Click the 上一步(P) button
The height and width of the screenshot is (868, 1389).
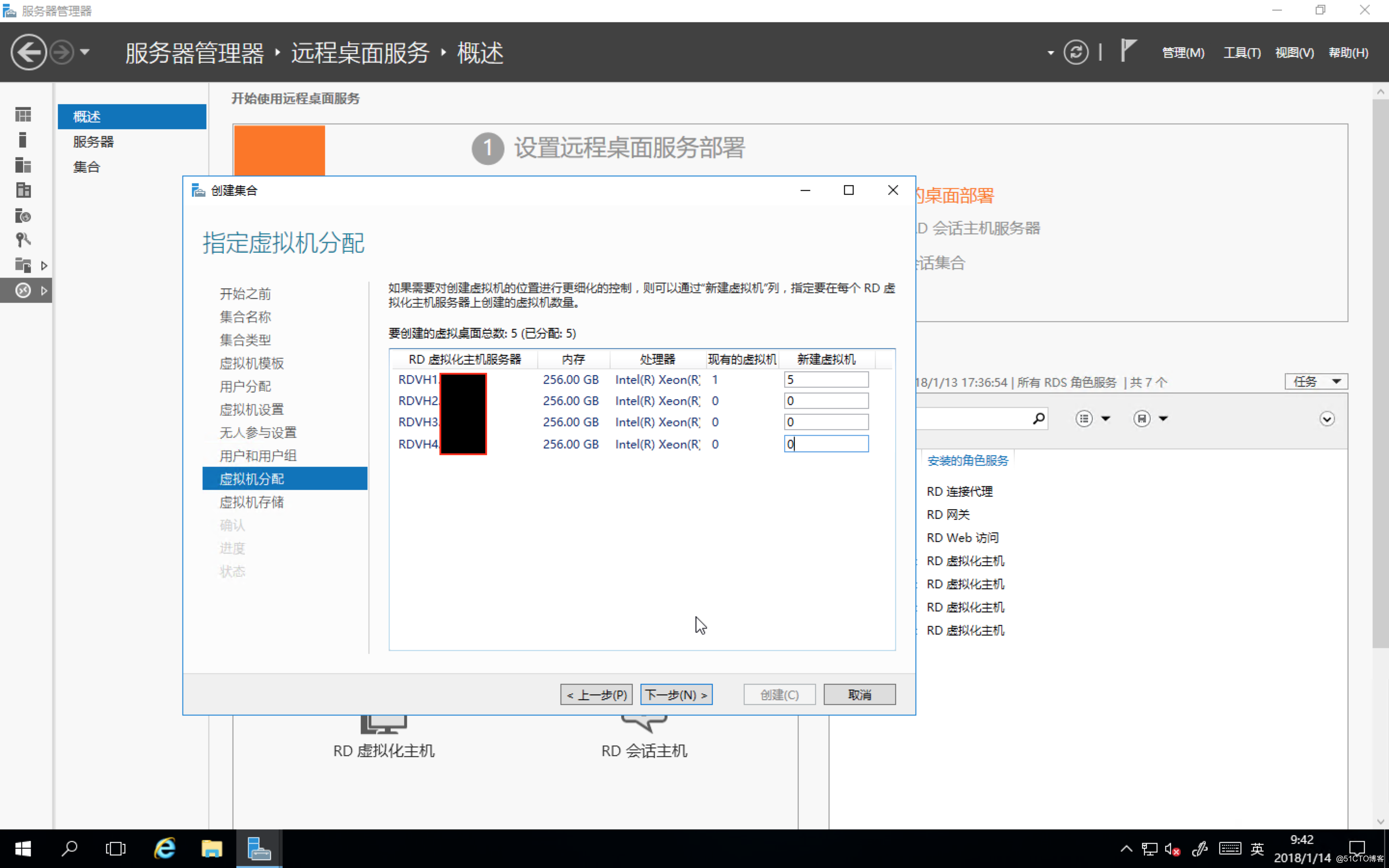596,694
